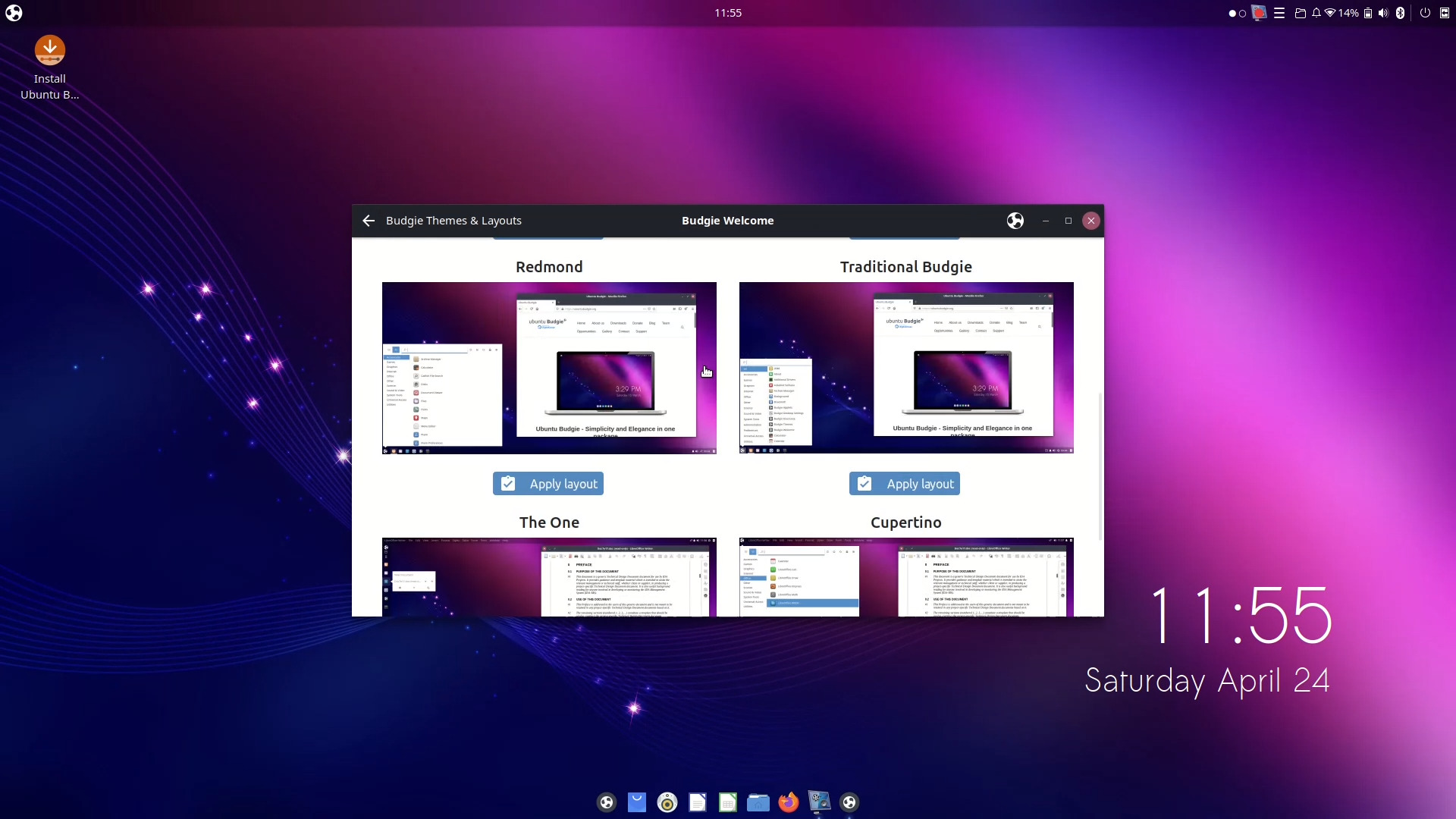Click the Traditional Budgie heading text
Image resolution: width=1456 pixels, height=819 pixels.
pos(906,267)
